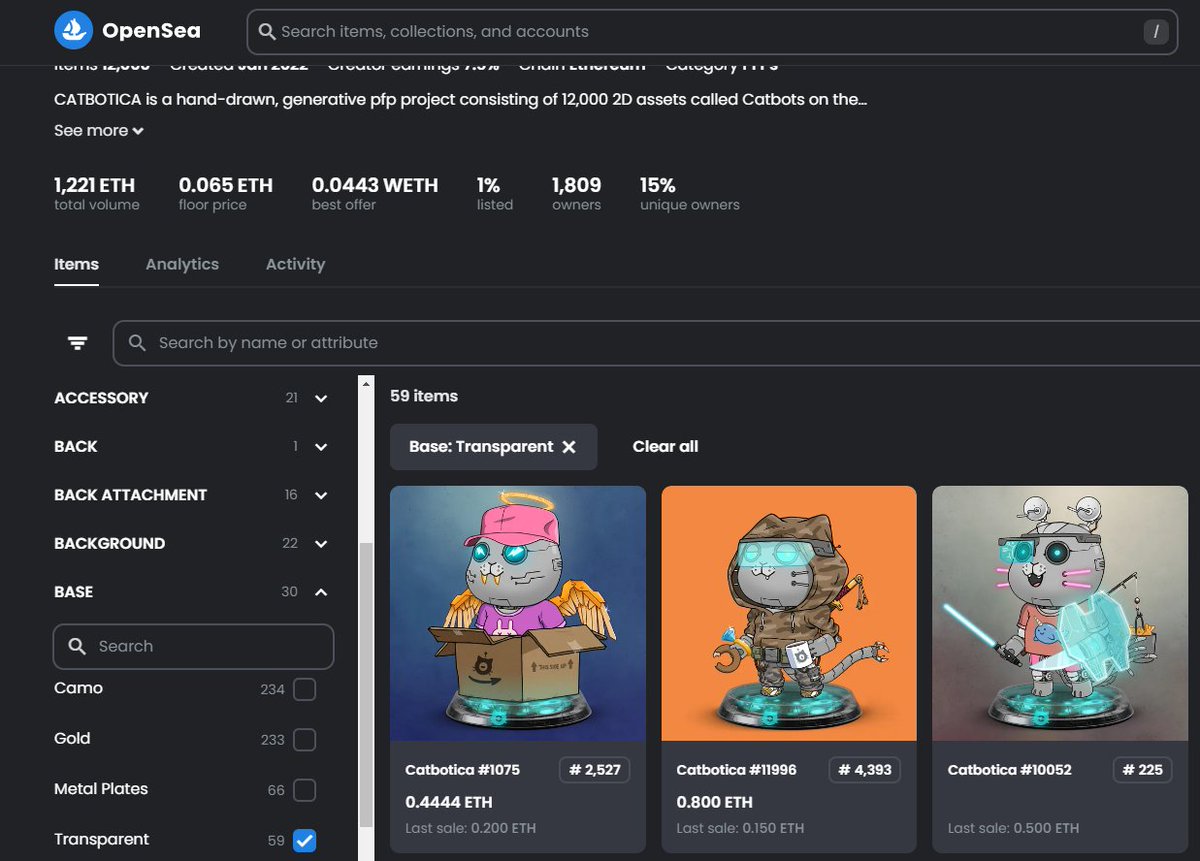This screenshot has width=1200, height=861.
Task: Click rarity rank badge # 225
Action: coord(1143,770)
